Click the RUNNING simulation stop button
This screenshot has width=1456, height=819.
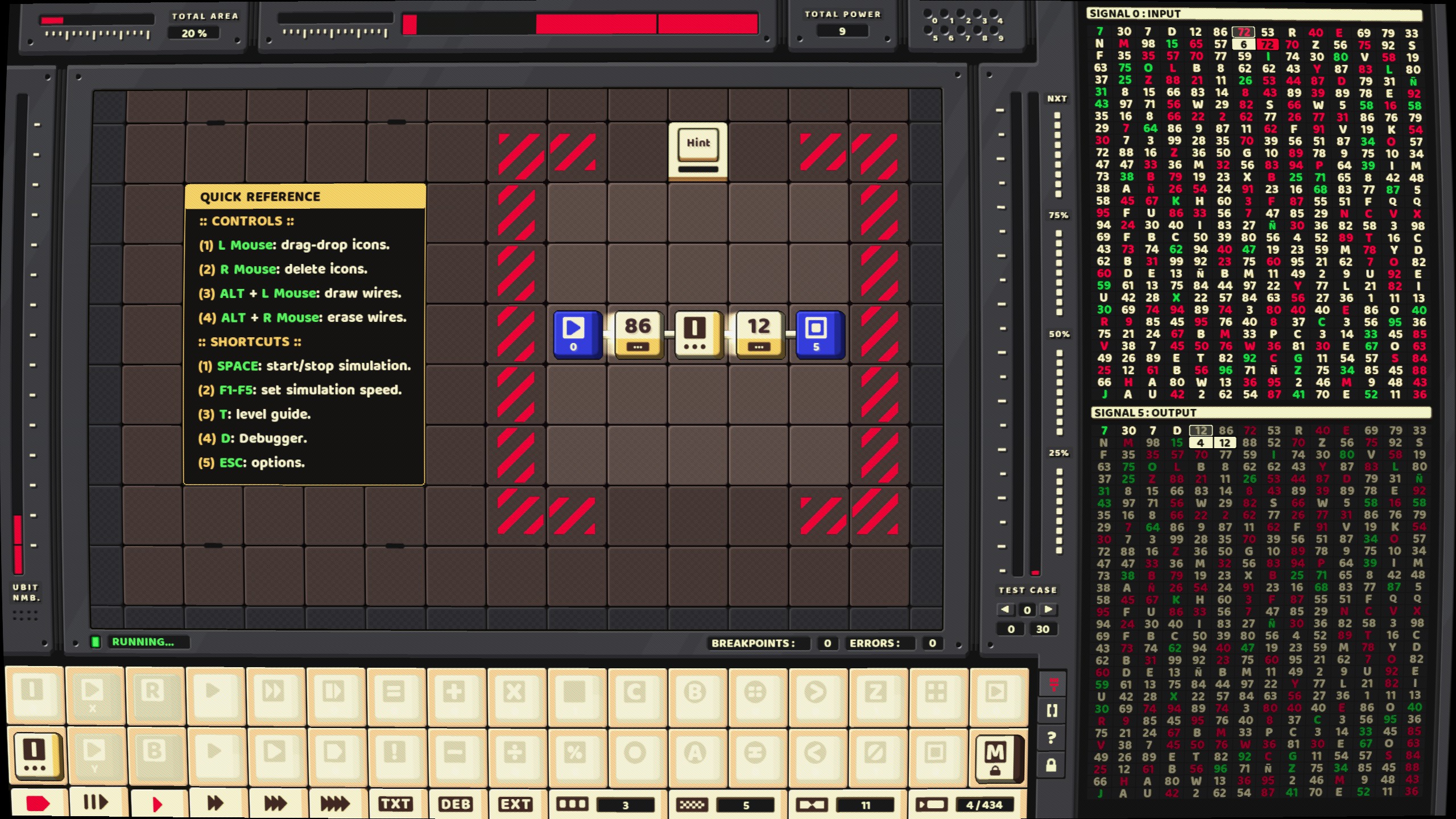tap(37, 803)
